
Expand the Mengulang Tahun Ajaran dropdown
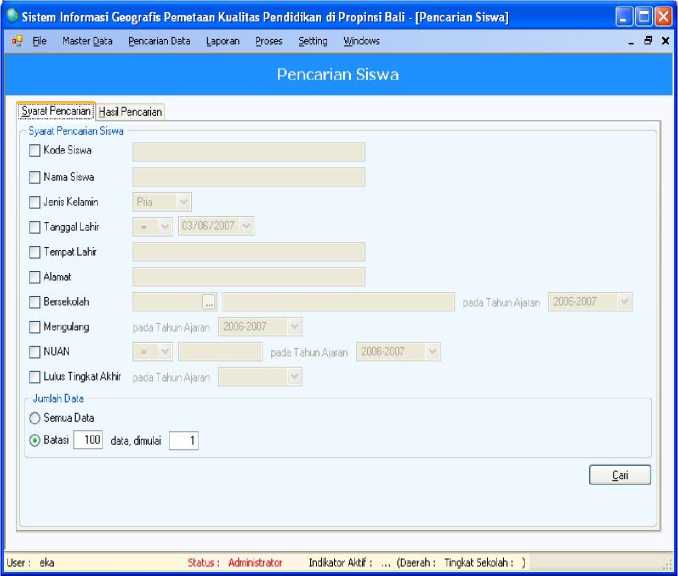[x=293, y=326]
